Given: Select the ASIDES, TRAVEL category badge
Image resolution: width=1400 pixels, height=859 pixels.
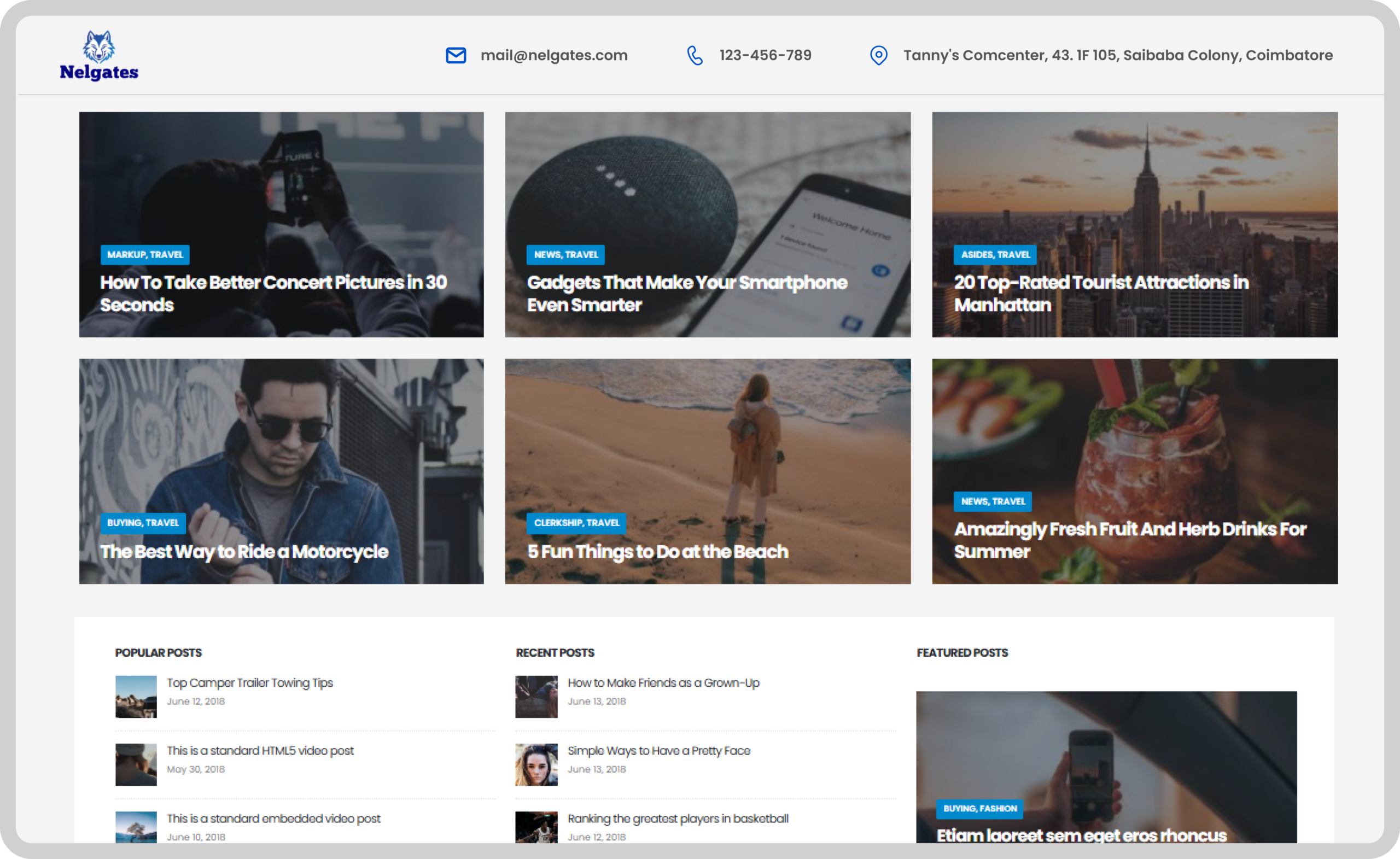Looking at the screenshot, I should tap(995, 254).
